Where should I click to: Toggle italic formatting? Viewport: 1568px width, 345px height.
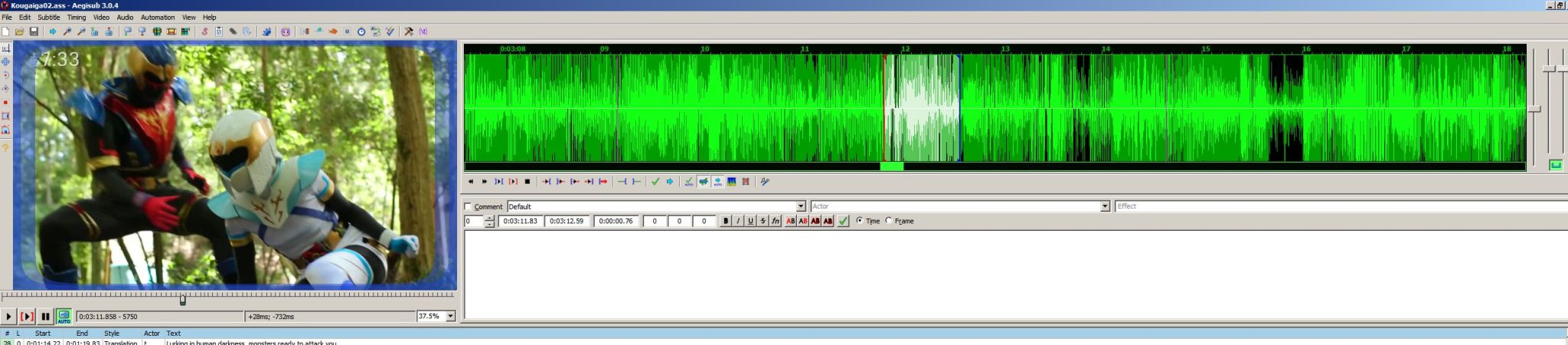click(738, 221)
